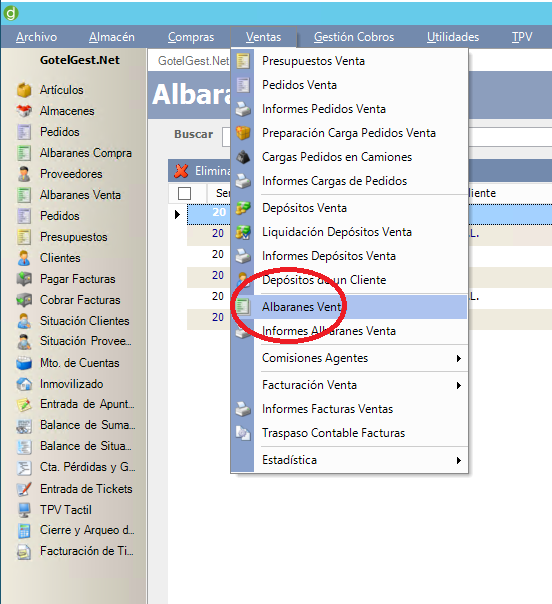The image size is (552, 604).
Task: Open the Utilidades menu
Action: click(x=453, y=37)
